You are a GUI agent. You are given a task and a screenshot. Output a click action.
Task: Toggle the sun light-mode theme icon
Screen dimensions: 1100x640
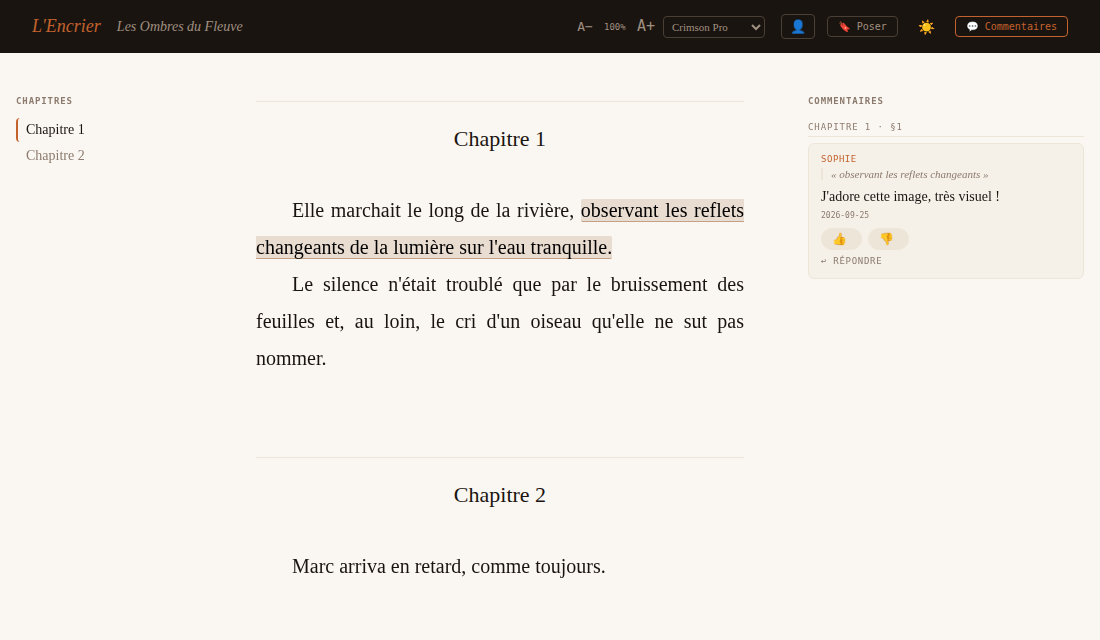(x=926, y=27)
